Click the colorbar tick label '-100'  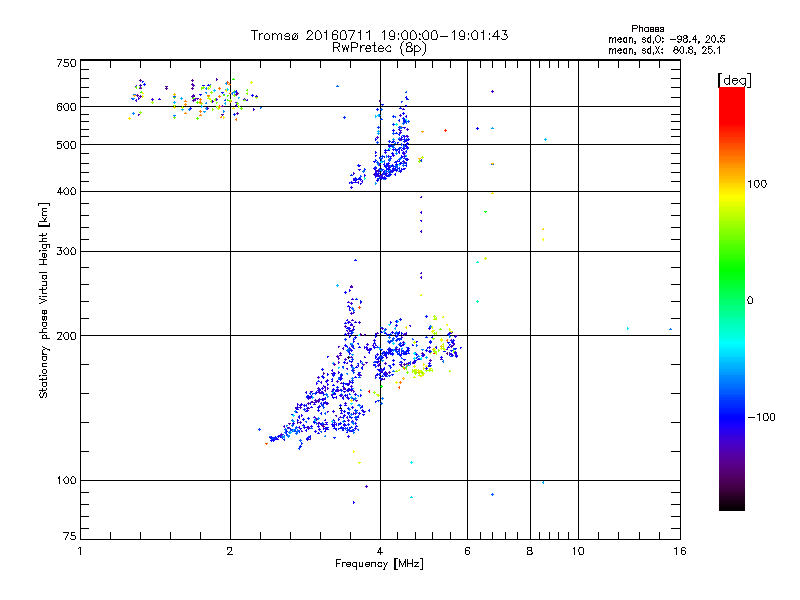click(x=761, y=417)
